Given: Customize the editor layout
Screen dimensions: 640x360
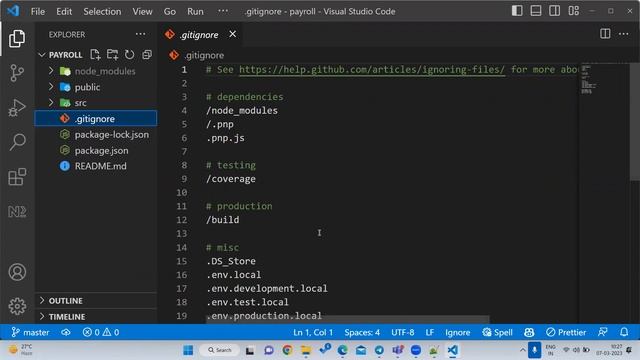Looking at the screenshot, I should (x=573, y=11).
